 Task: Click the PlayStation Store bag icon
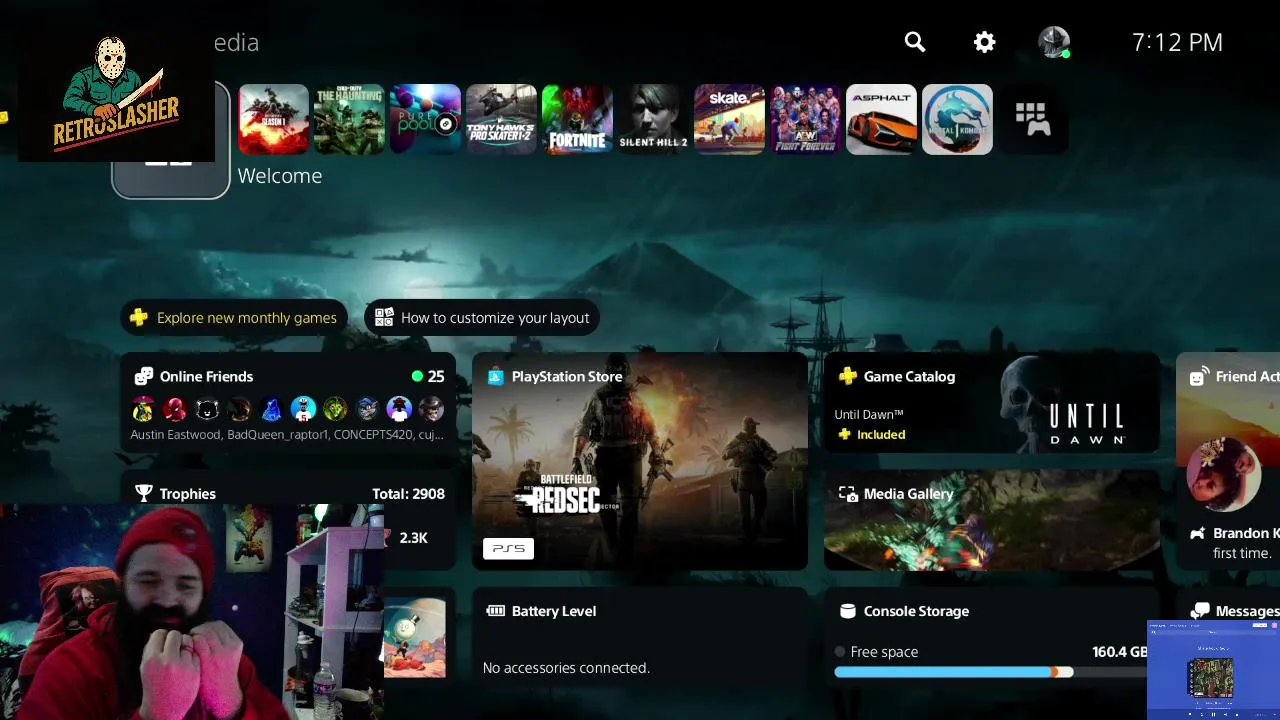(495, 377)
